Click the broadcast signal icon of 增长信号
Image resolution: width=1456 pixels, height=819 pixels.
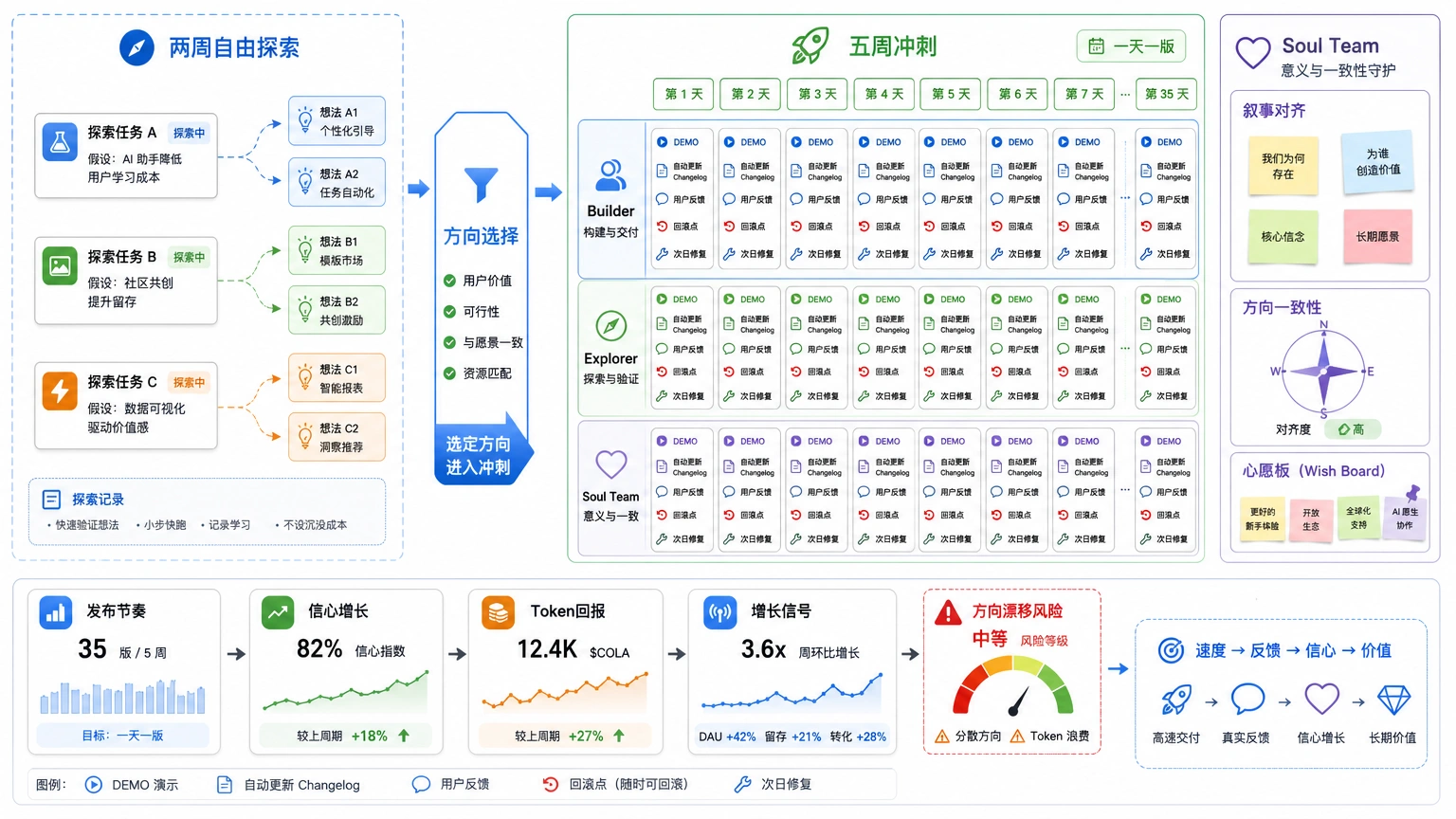coord(720,612)
